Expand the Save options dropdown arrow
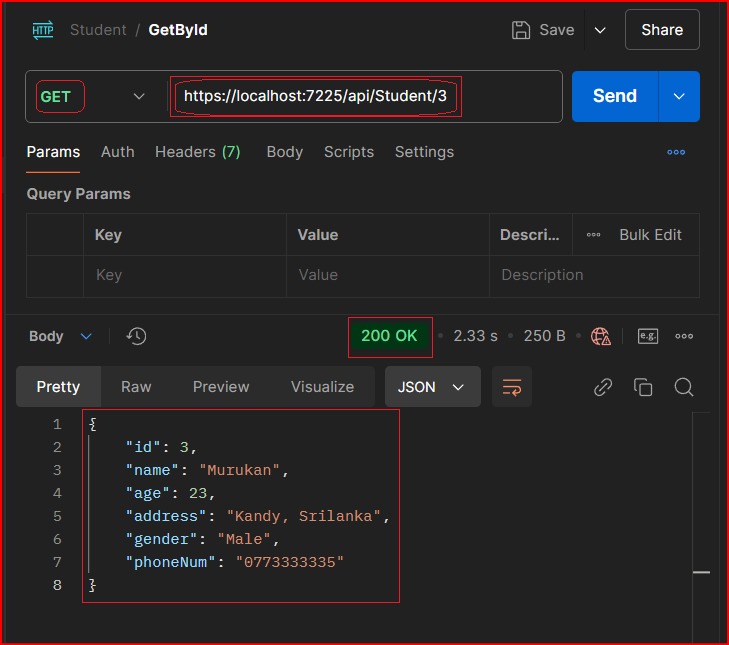Image resolution: width=729 pixels, height=645 pixels. [600, 30]
